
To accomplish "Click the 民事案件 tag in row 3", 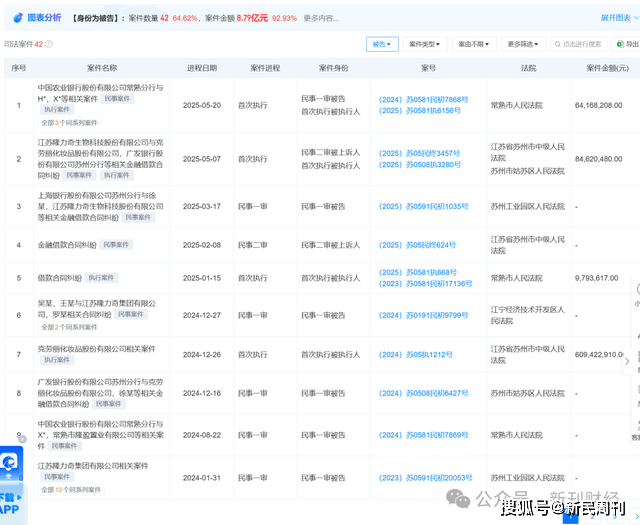I will 138,217.
